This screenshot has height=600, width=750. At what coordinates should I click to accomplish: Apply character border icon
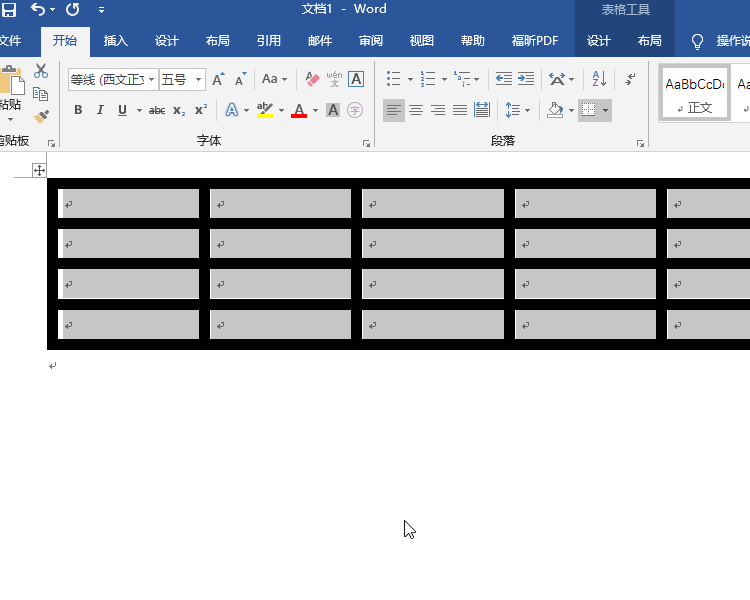356,79
